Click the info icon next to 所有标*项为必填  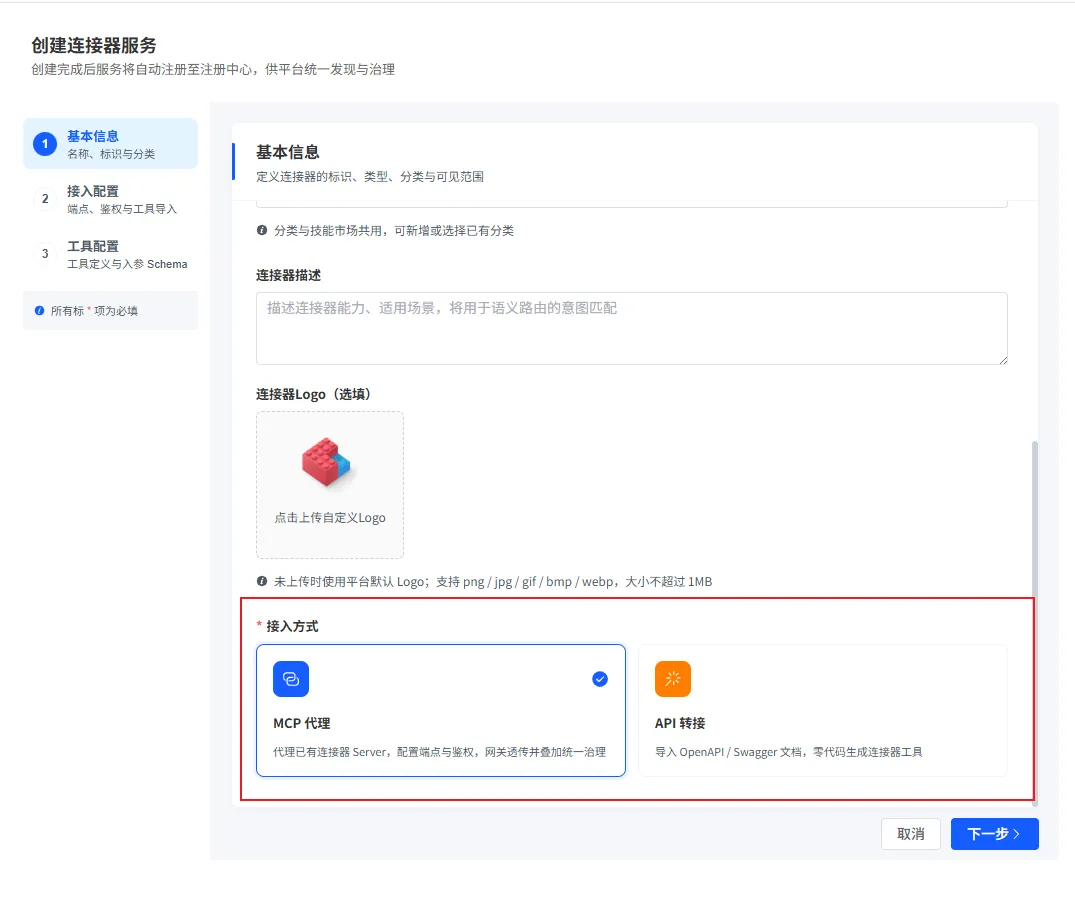tap(40, 311)
